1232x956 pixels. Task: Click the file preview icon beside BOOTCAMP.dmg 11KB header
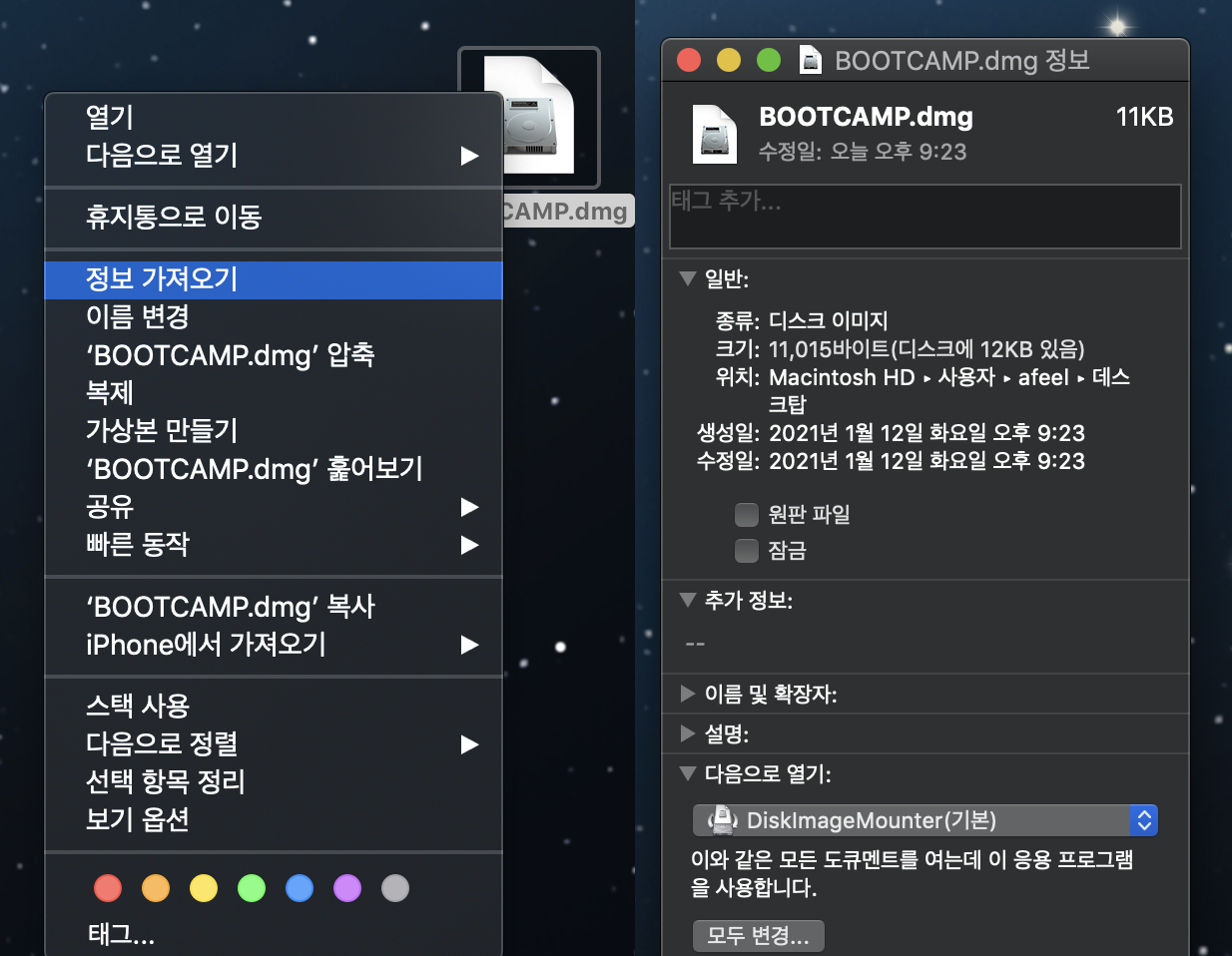coord(715,134)
